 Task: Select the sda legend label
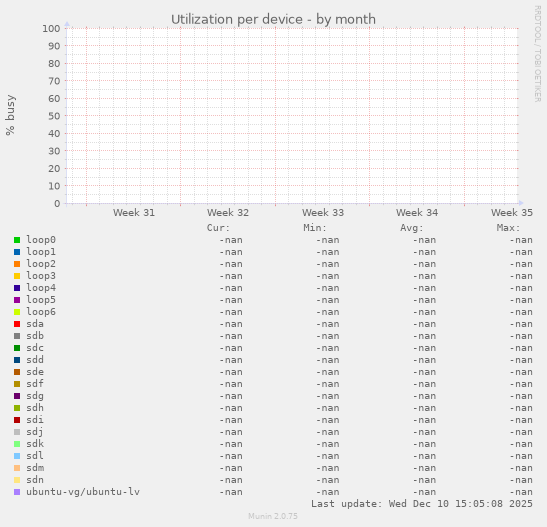(x=35, y=324)
